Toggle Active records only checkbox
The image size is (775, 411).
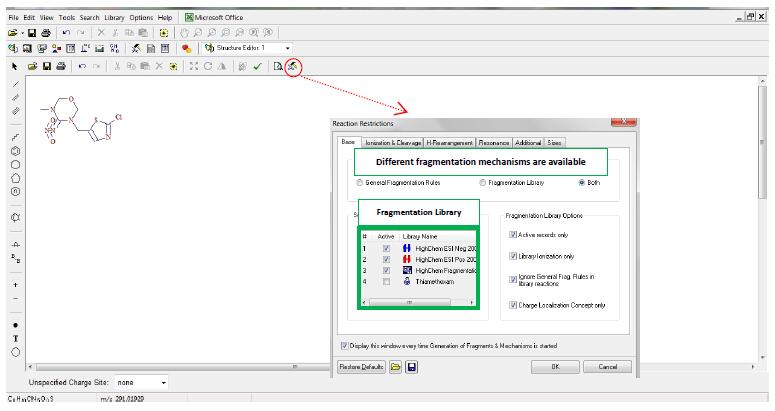tap(512, 235)
